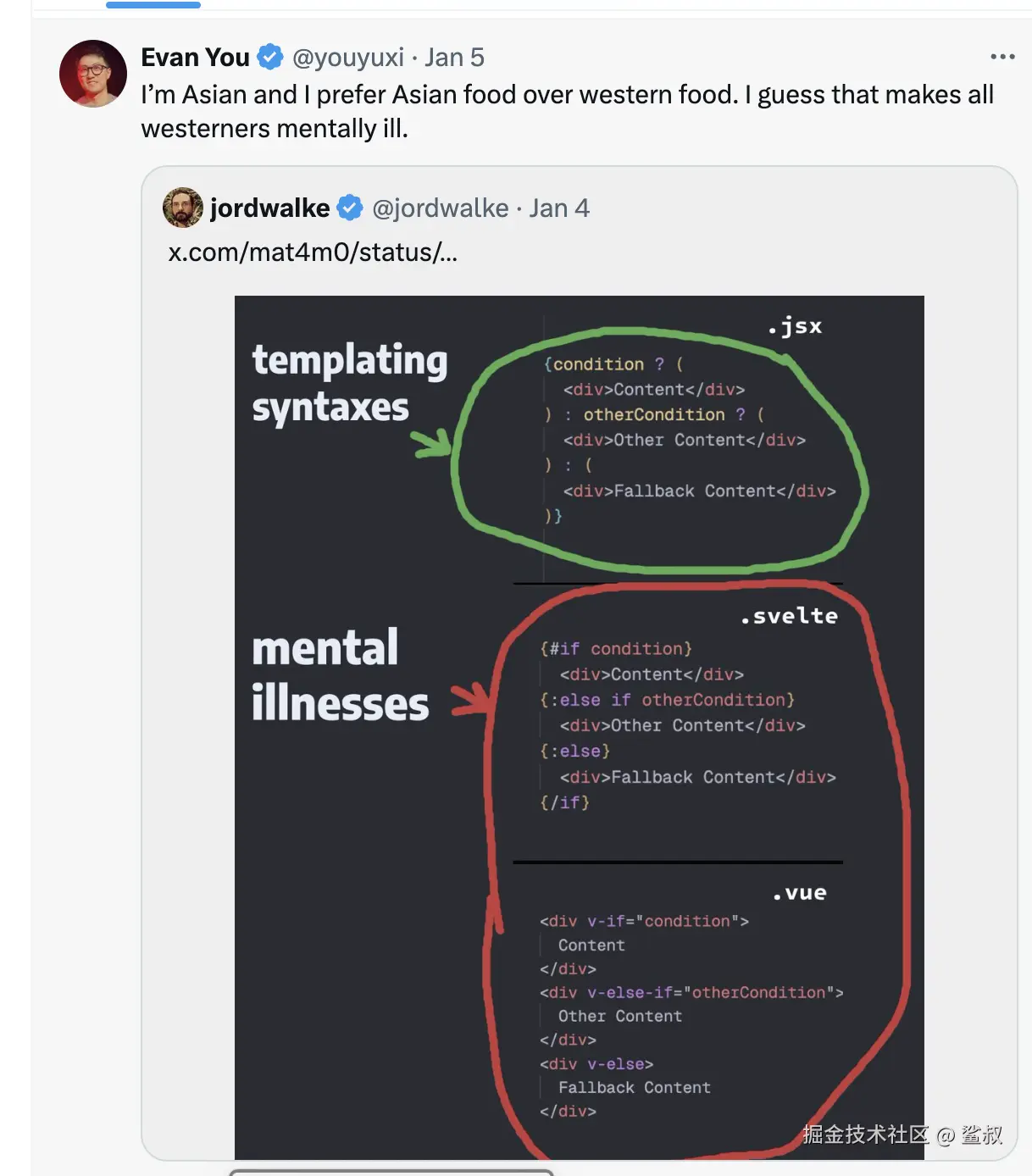Open the Jan 5 tweet timestamp
Viewport: 1032px width, 1176px height.
454,57
